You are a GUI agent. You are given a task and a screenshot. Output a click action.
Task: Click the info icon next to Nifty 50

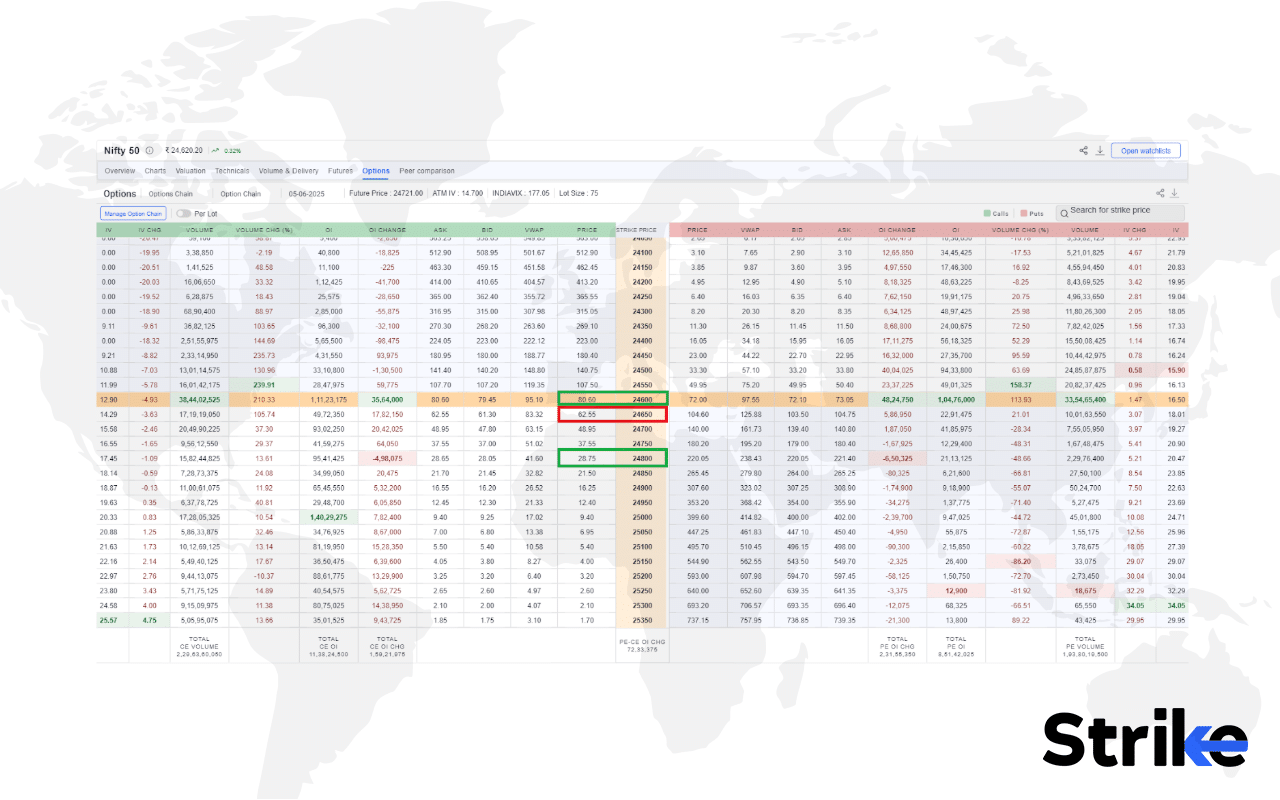coord(149,150)
